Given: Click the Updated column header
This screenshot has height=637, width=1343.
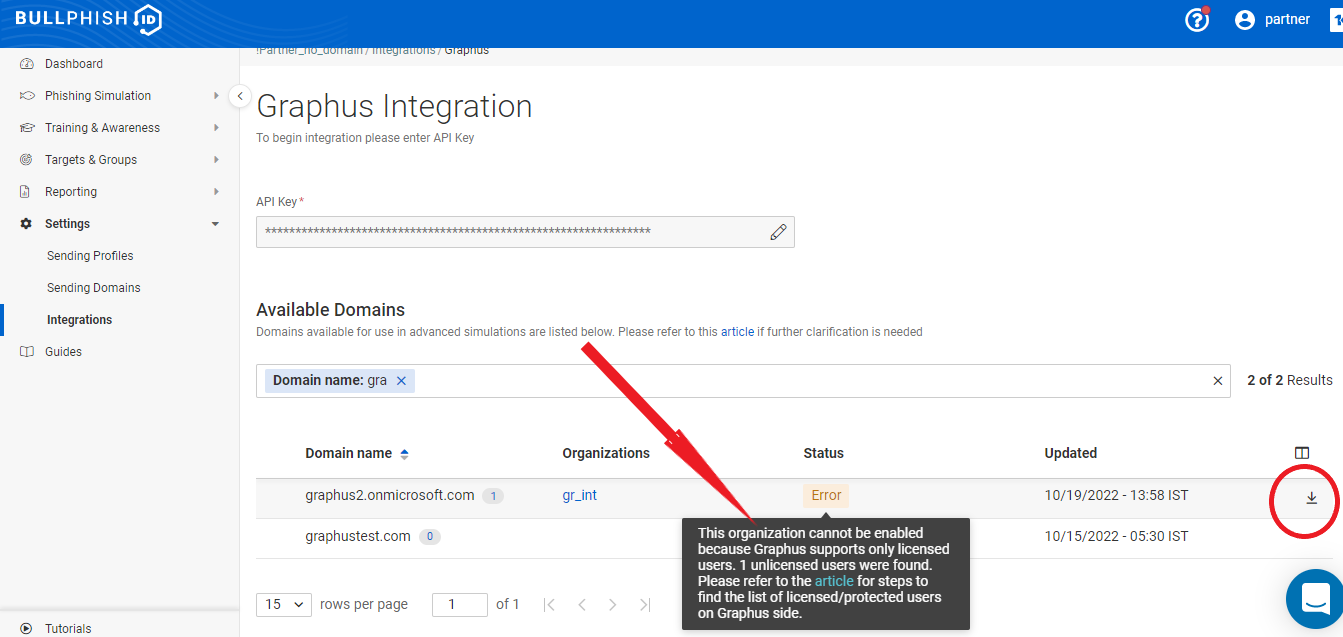Looking at the screenshot, I should pyautogui.click(x=1070, y=453).
